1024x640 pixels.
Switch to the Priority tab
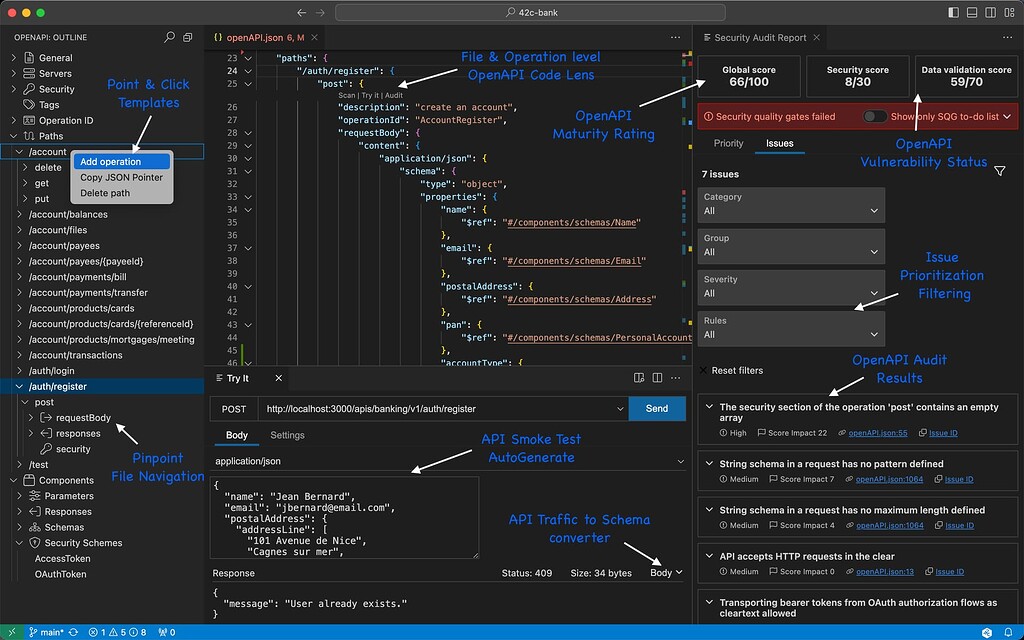point(728,143)
